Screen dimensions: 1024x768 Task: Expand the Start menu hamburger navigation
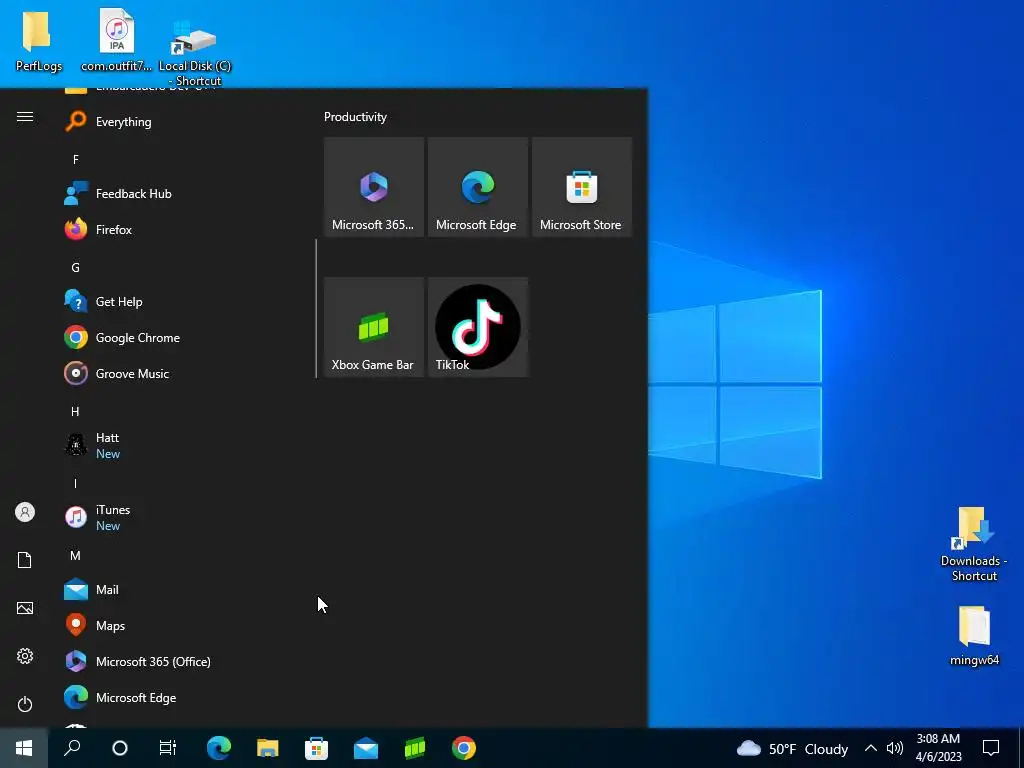point(25,117)
